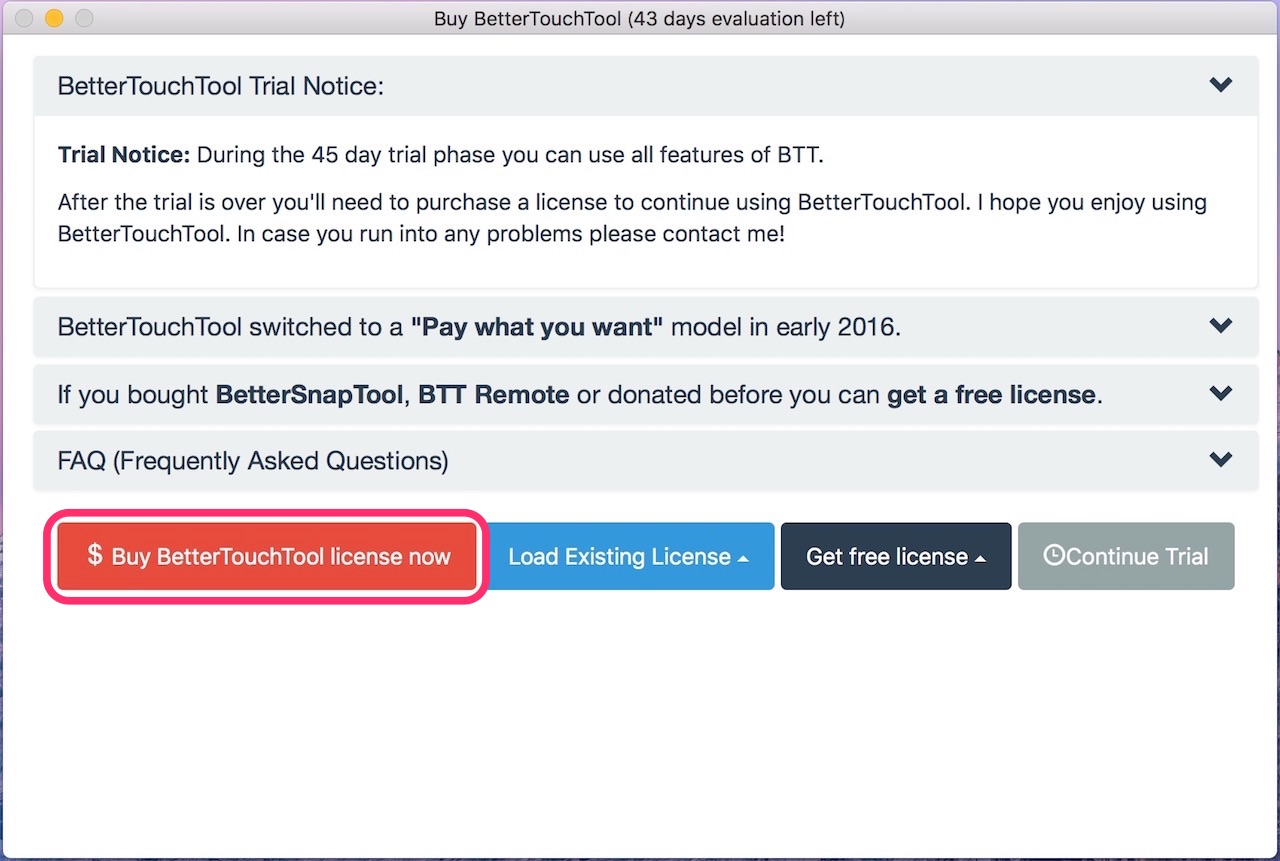Click FAQ (Frequently Asked Questions) header text
The width and height of the screenshot is (1280, 861).
(253, 461)
